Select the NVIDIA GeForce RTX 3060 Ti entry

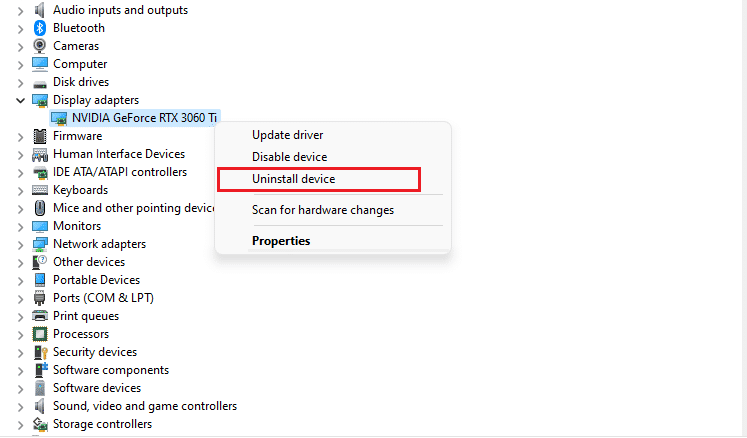[144, 118]
